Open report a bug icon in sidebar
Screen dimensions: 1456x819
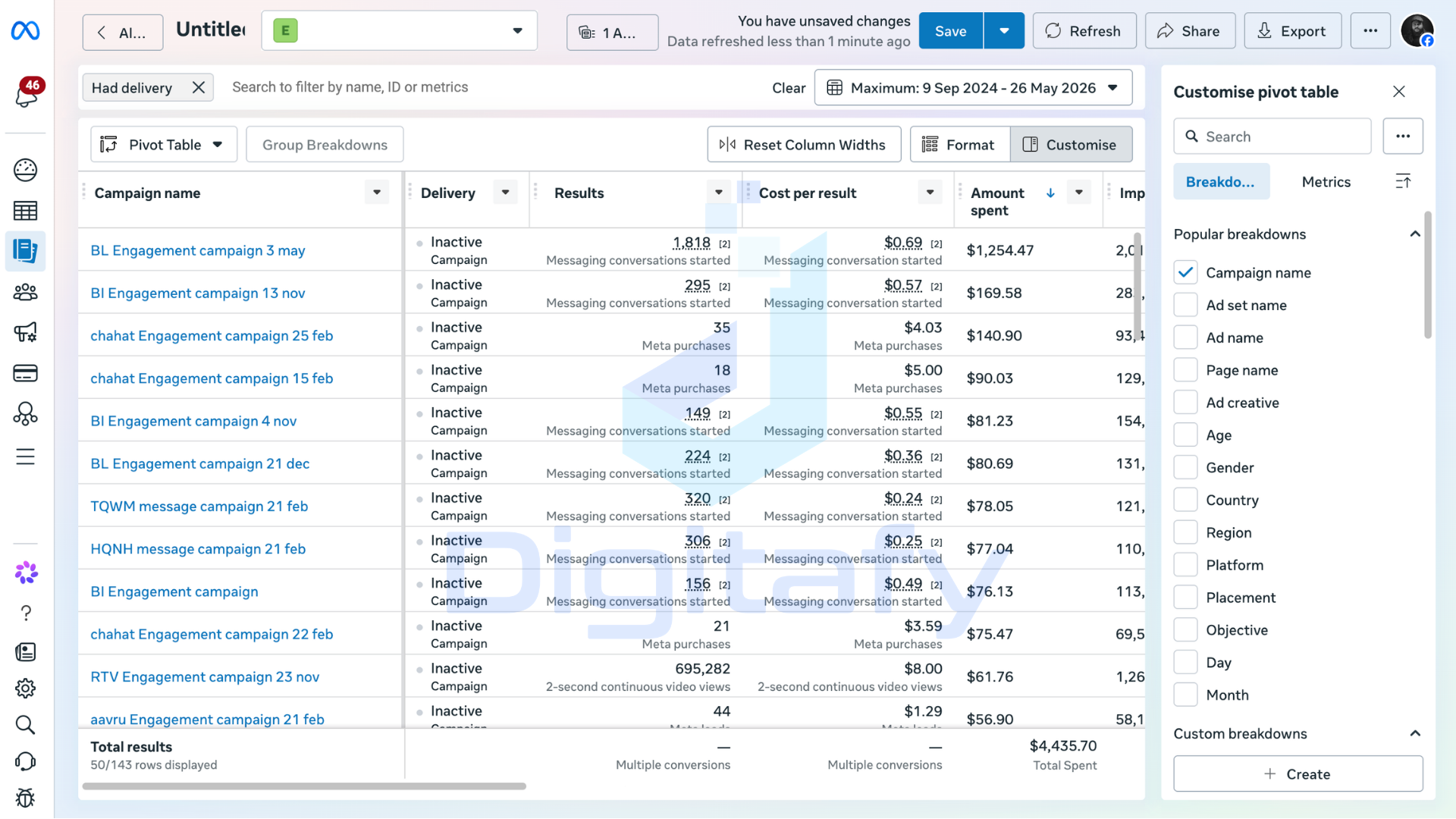point(25,798)
